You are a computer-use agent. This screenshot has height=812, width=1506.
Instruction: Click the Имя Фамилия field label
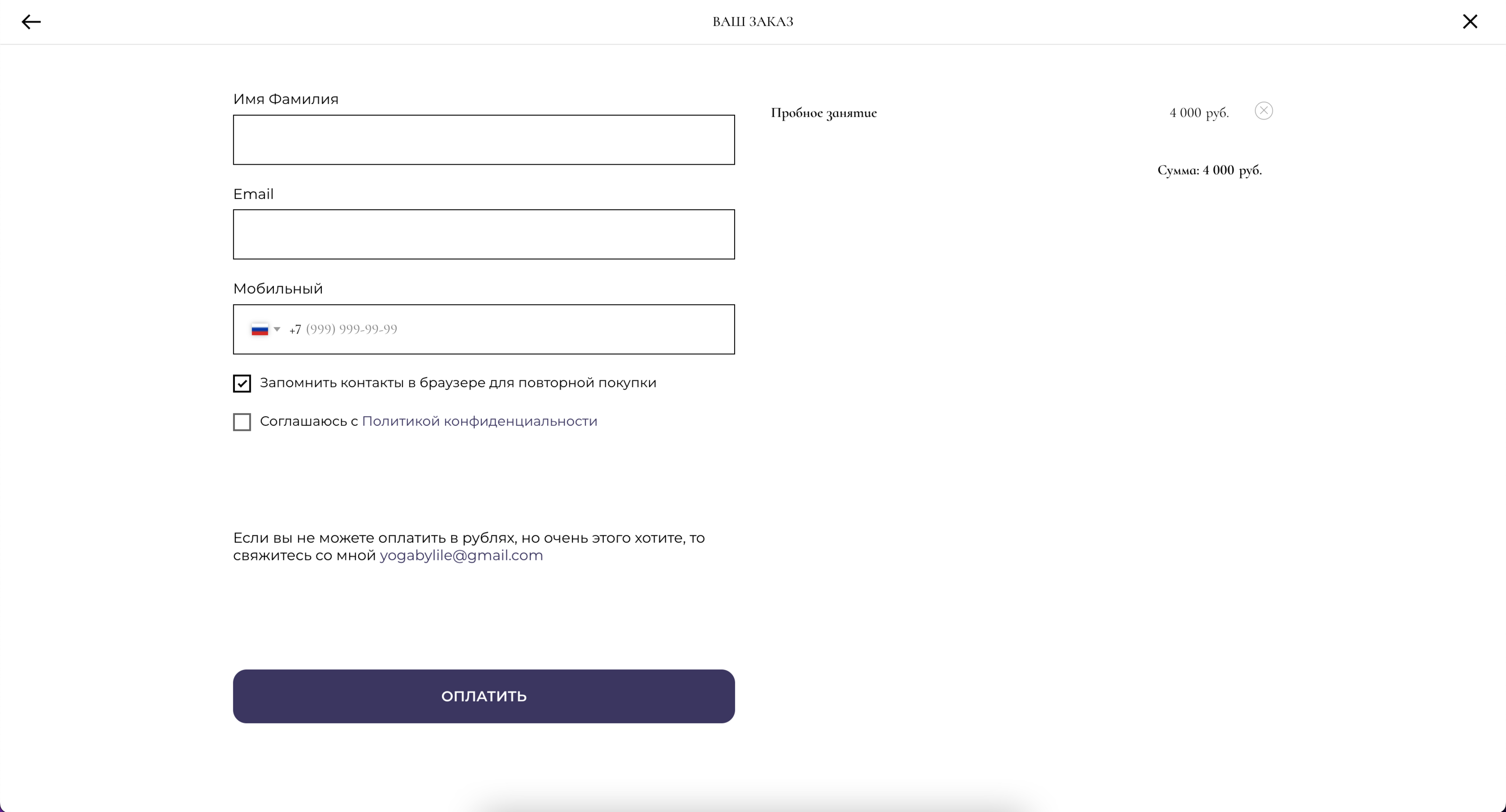[286, 99]
